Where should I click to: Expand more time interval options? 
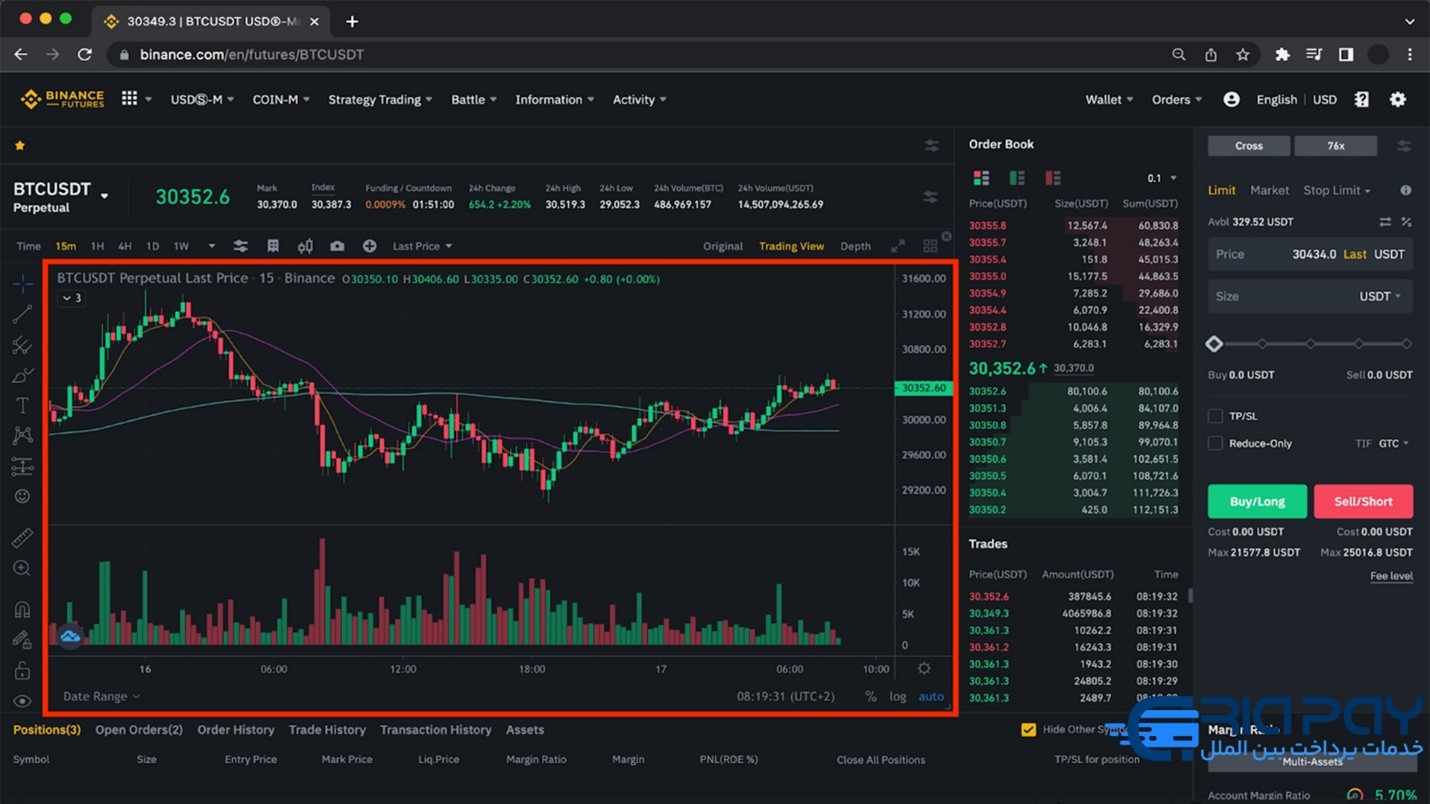tap(211, 246)
